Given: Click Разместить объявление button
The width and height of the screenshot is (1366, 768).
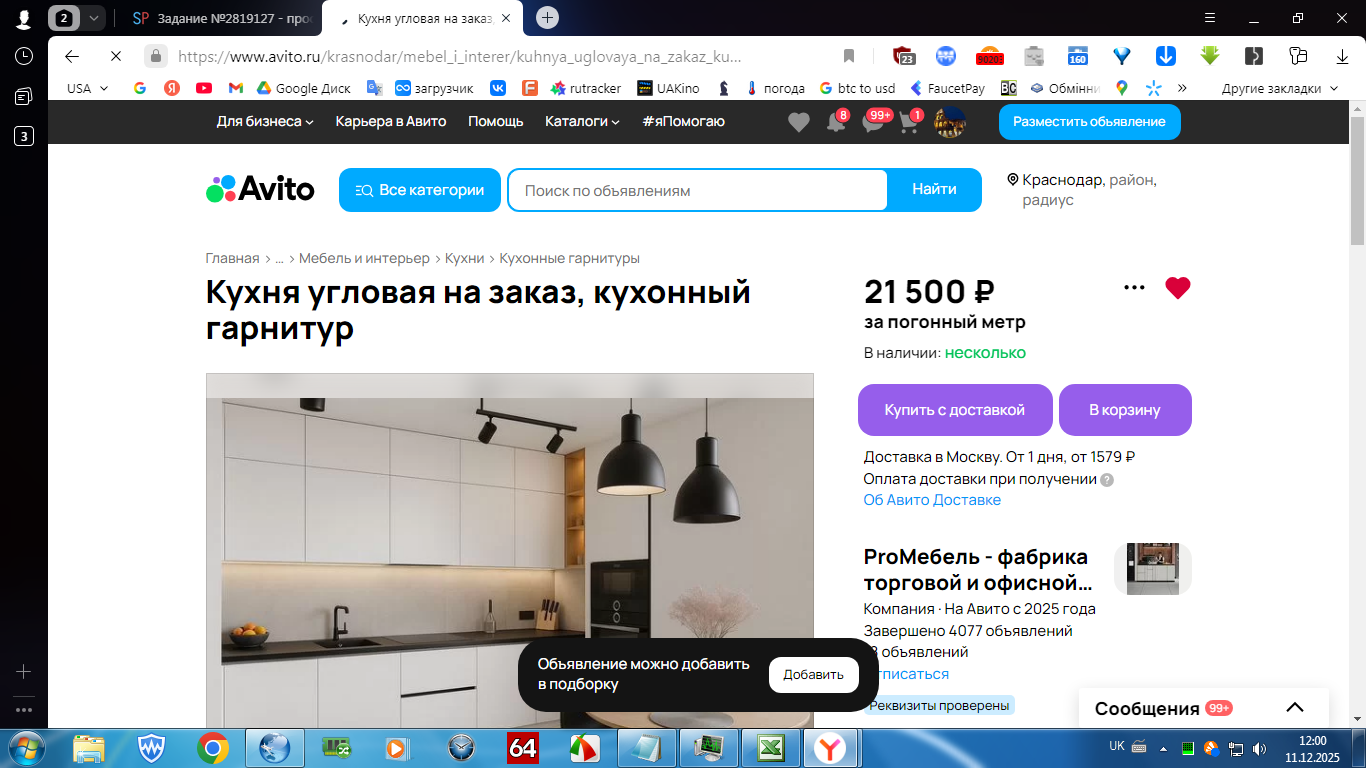Looking at the screenshot, I should pyautogui.click(x=1090, y=122).
